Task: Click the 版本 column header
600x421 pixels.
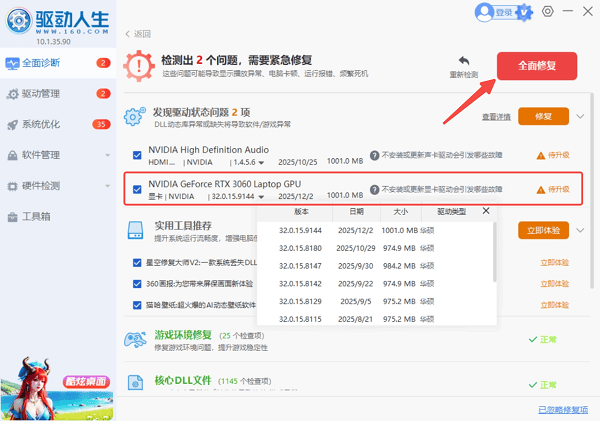Action: 301,212
